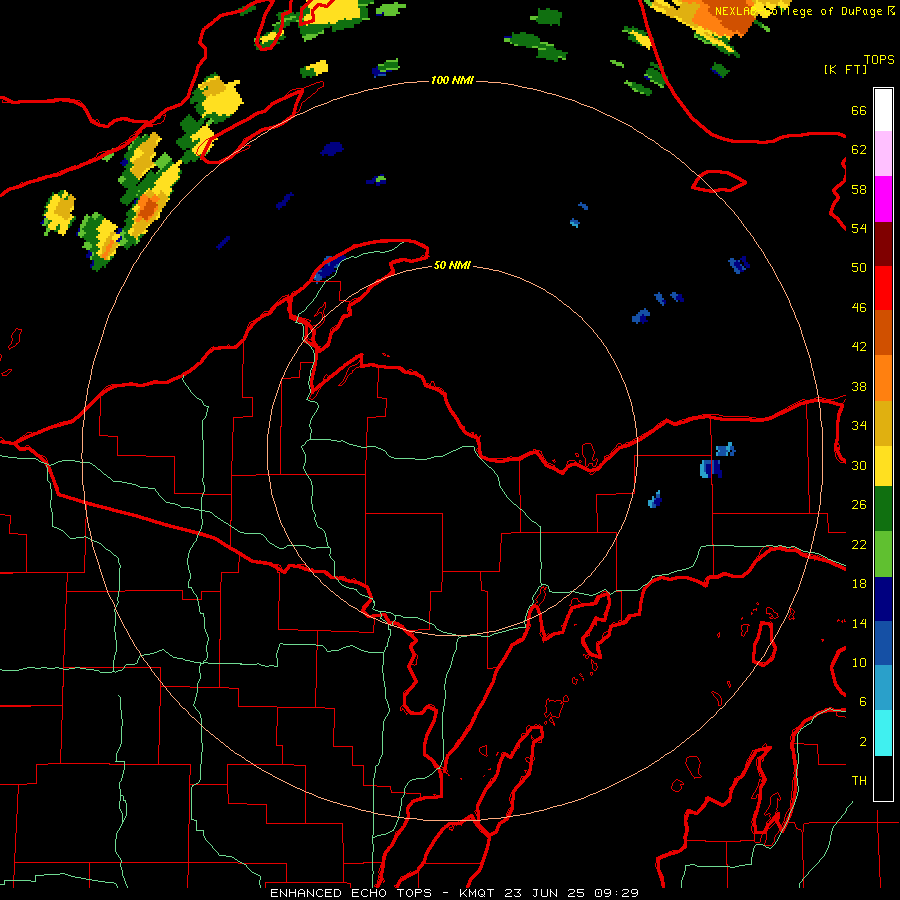
Task: Click the 66 value on the legend scale
Action: tap(859, 110)
